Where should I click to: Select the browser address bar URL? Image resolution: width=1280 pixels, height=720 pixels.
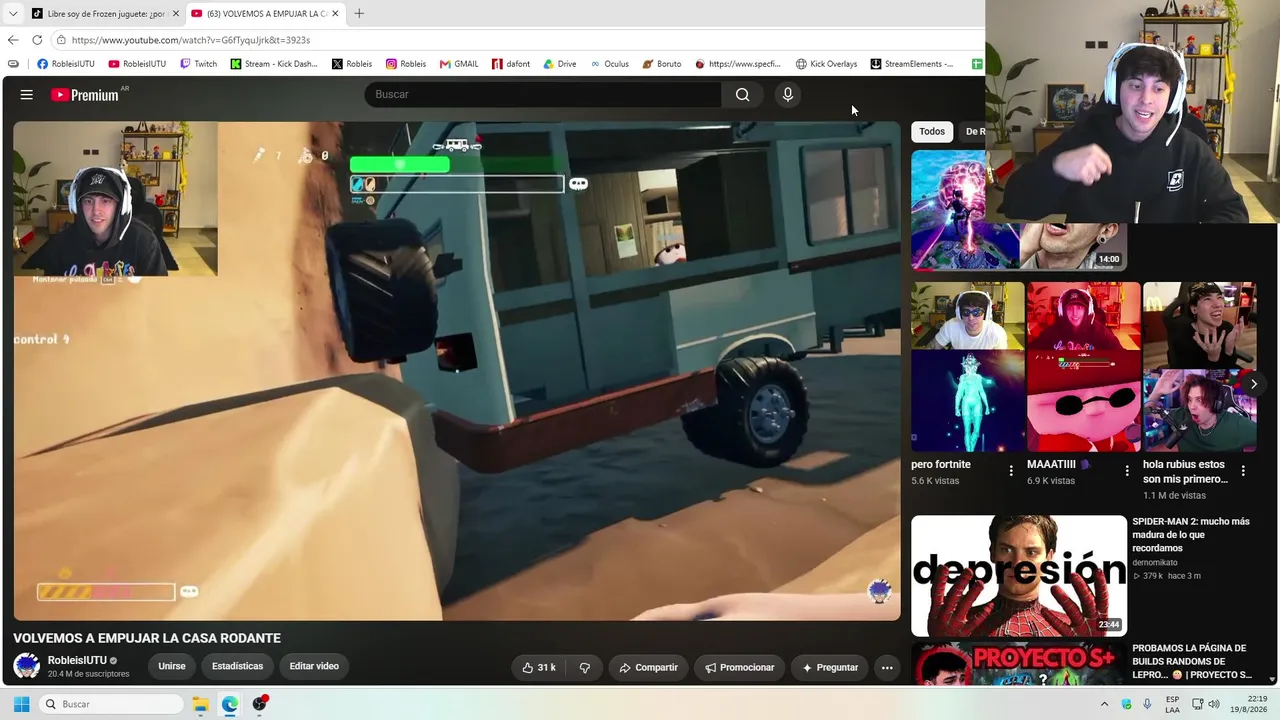point(191,40)
